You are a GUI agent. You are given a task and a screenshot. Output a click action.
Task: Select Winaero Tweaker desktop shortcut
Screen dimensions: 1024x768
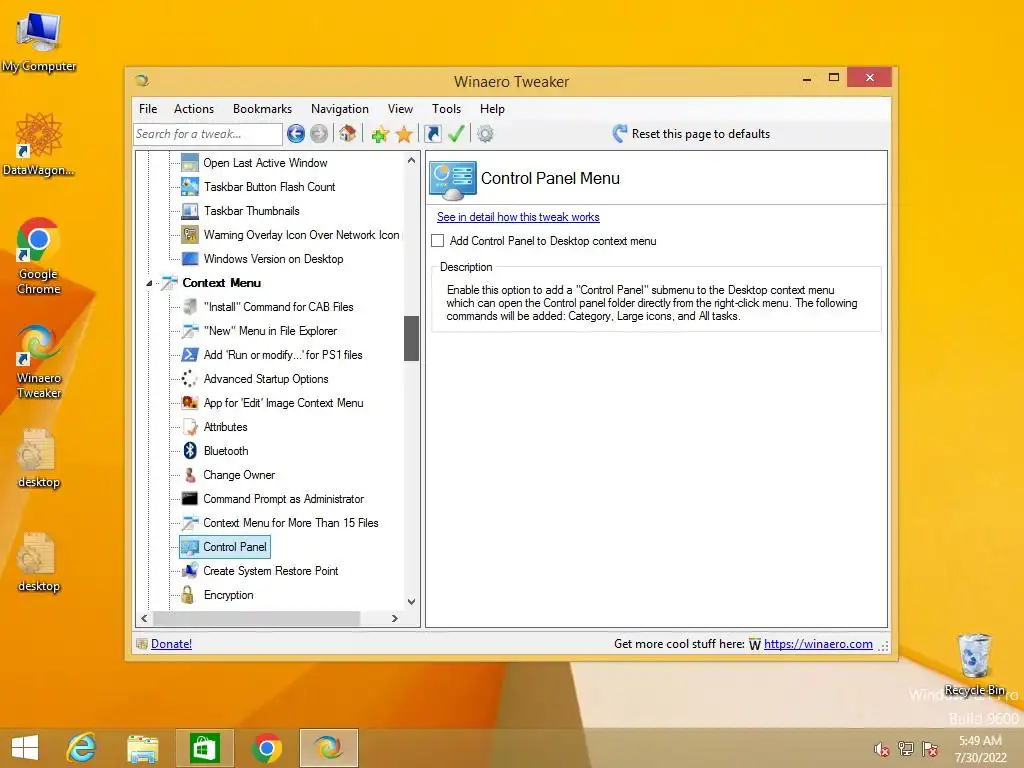39,361
